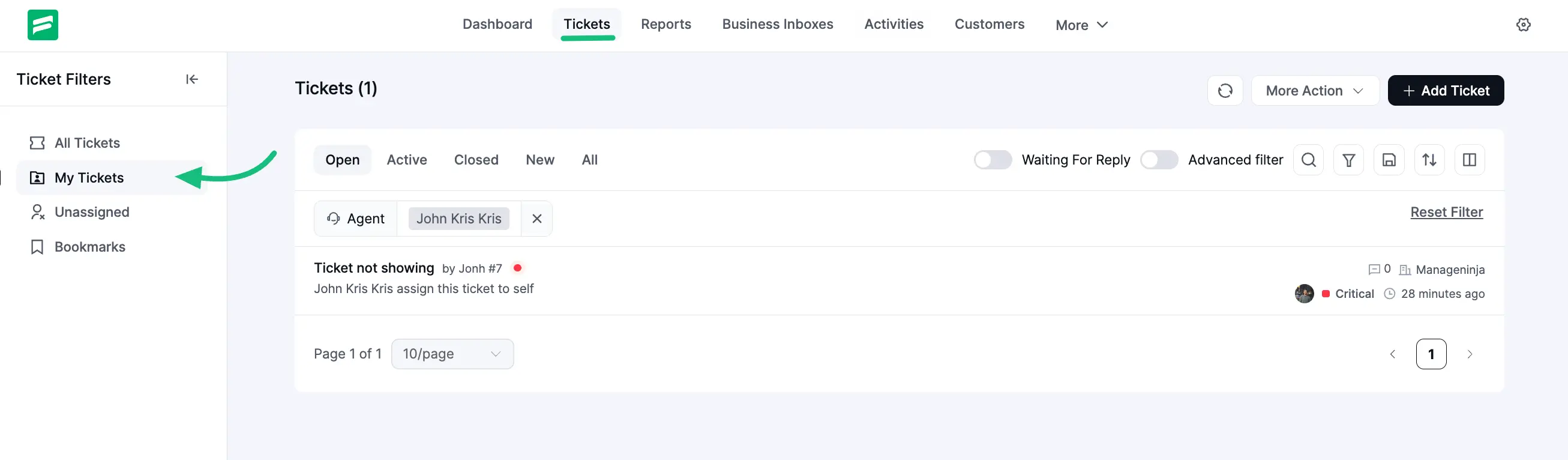Open the Agent filter field selector
The height and width of the screenshot is (460, 1568).
click(355, 219)
